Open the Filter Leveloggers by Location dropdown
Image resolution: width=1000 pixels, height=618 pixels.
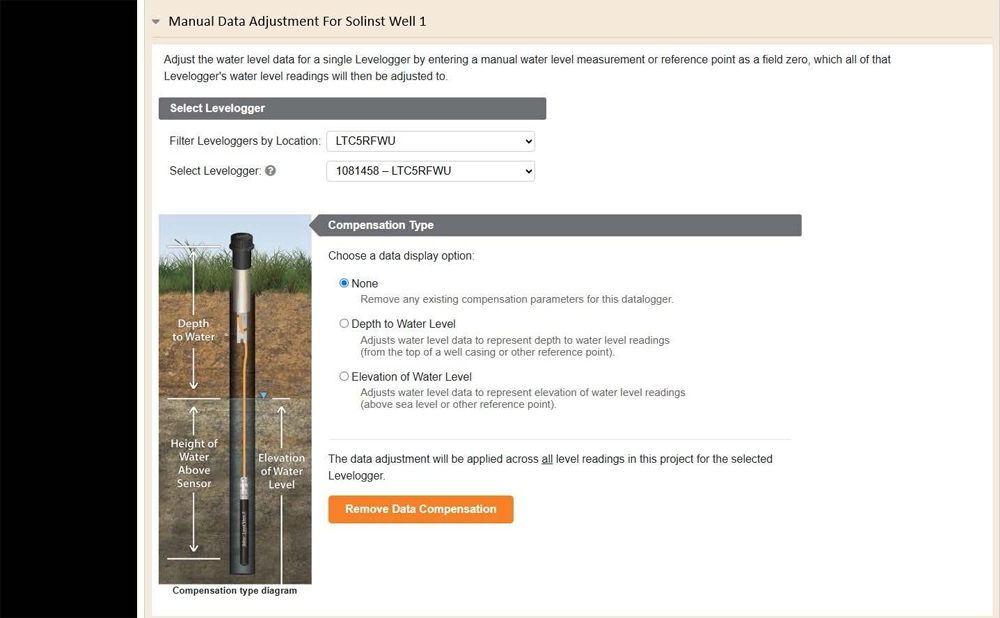click(430, 141)
